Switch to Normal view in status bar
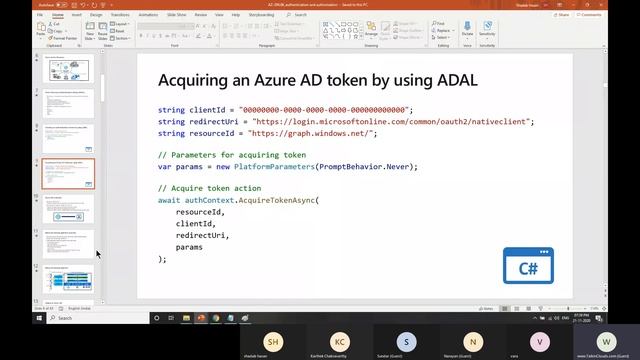The height and width of the screenshot is (360, 640). click(505, 309)
